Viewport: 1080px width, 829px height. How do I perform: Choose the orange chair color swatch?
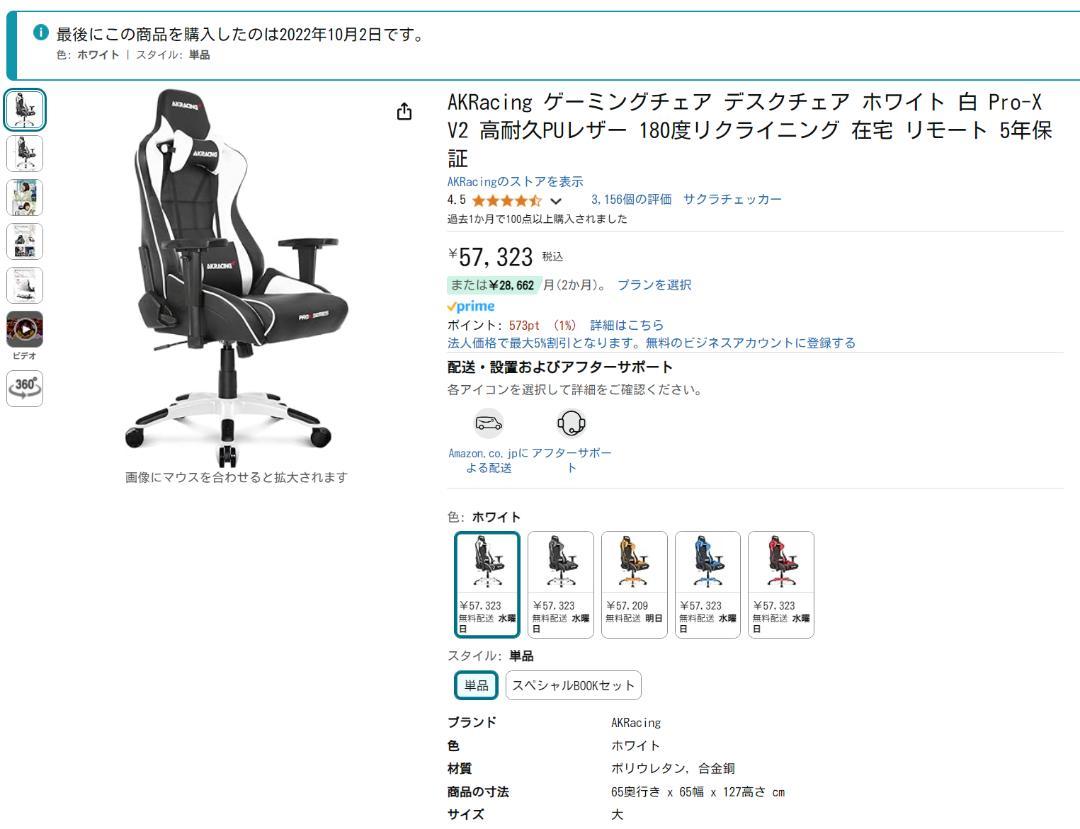634,585
